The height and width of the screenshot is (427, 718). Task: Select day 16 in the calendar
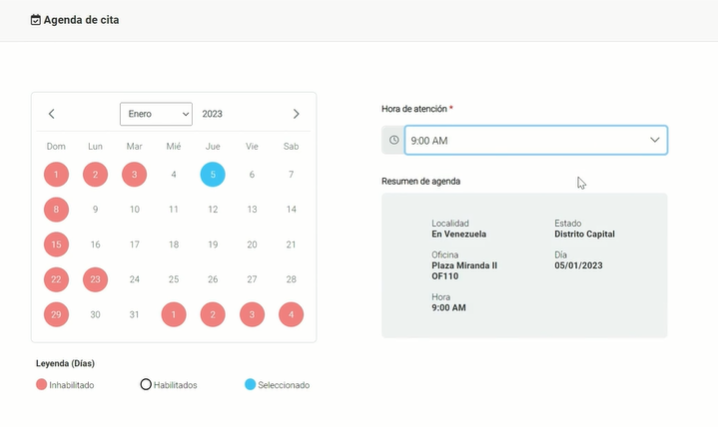click(95, 245)
